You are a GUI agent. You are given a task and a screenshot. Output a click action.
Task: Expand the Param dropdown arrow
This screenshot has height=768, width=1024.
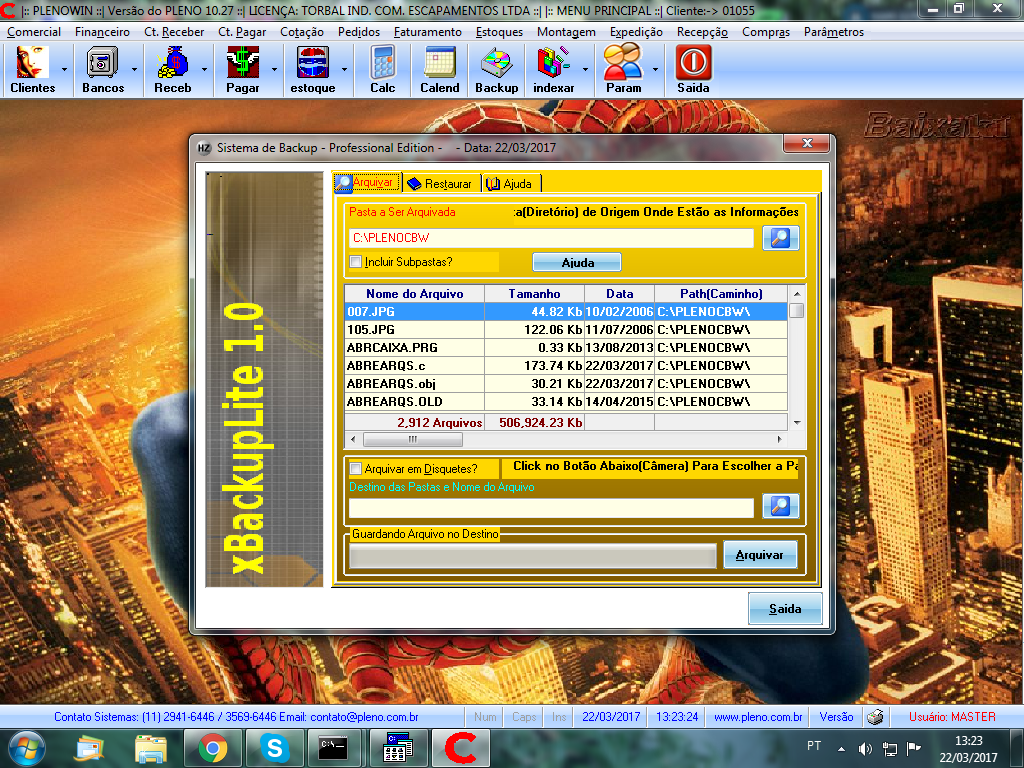655,69
